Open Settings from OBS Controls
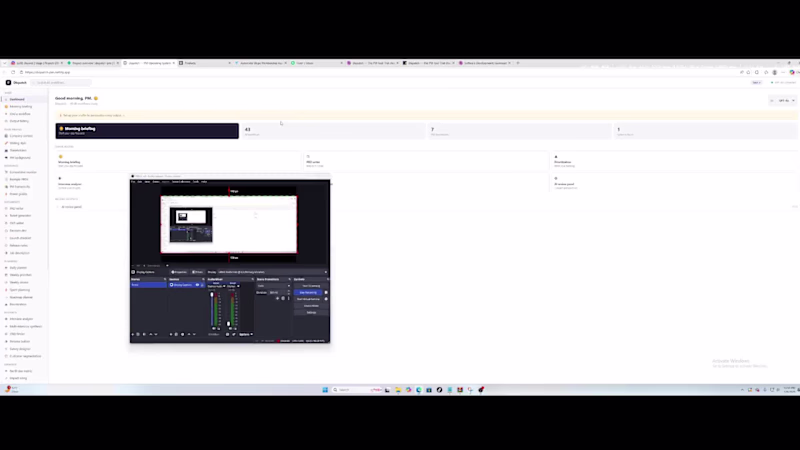The height and width of the screenshot is (450, 800). [x=311, y=312]
